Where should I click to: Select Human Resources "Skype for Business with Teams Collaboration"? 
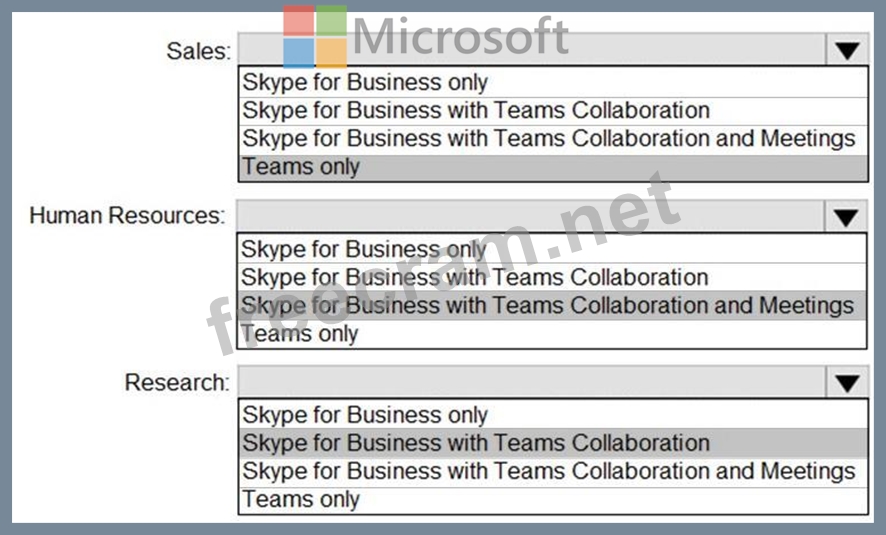[x=475, y=277]
